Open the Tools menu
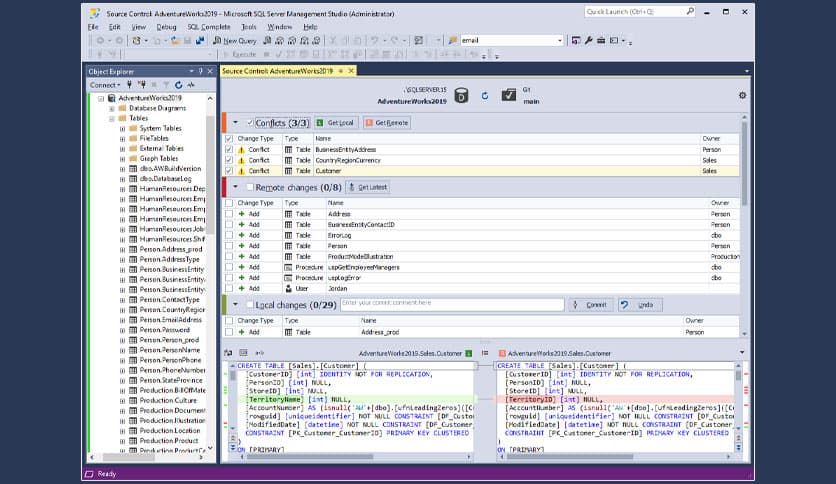 [249, 27]
